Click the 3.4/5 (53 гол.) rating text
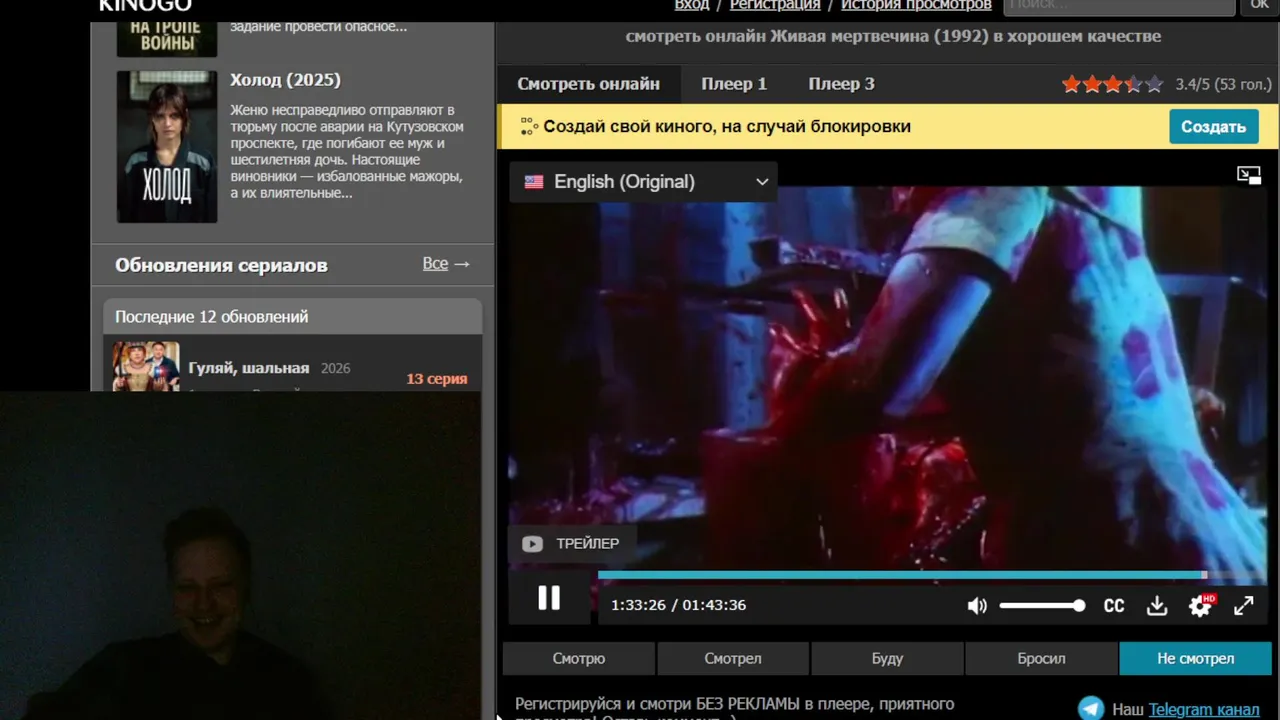 tap(1223, 85)
